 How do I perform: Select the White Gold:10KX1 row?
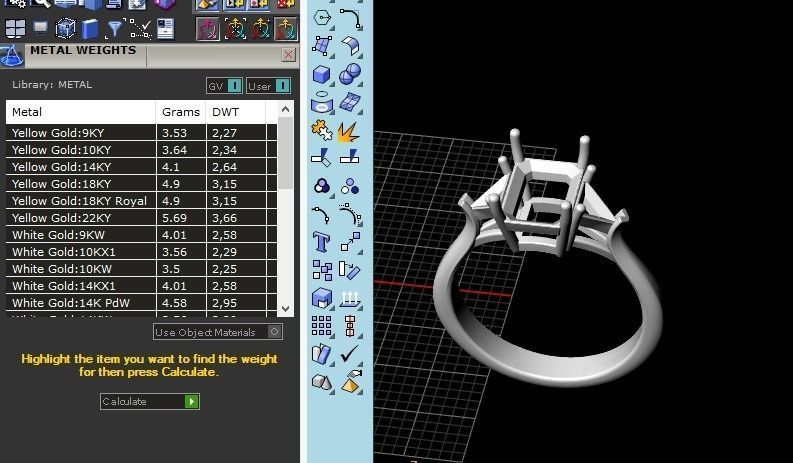click(x=141, y=251)
